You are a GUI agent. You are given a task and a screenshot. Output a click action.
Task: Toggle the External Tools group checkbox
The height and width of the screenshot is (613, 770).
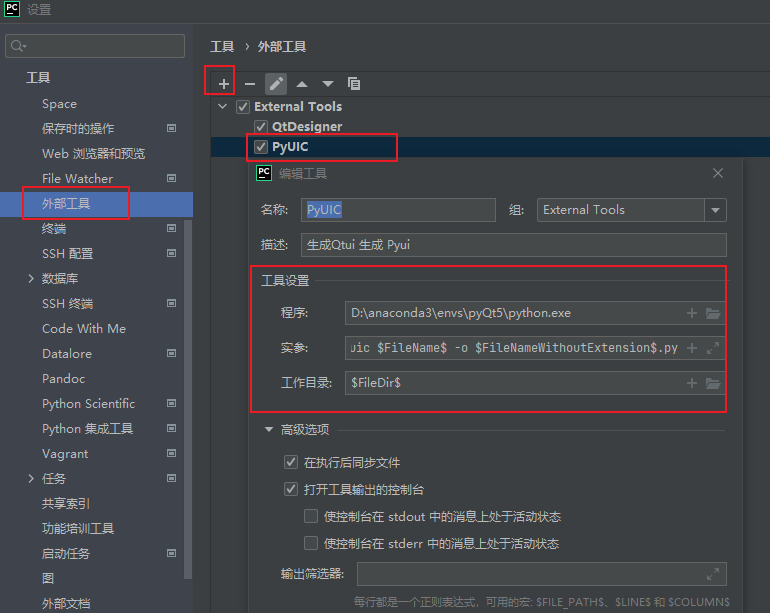click(x=243, y=107)
